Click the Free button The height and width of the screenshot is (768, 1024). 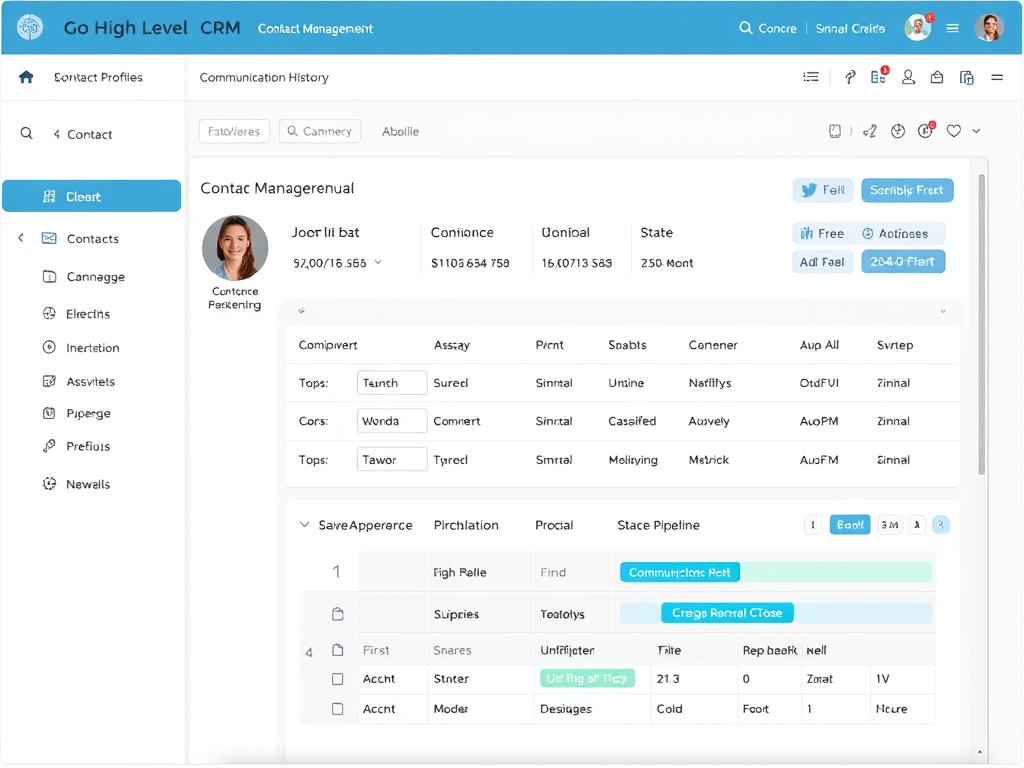(x=822, y=233)
